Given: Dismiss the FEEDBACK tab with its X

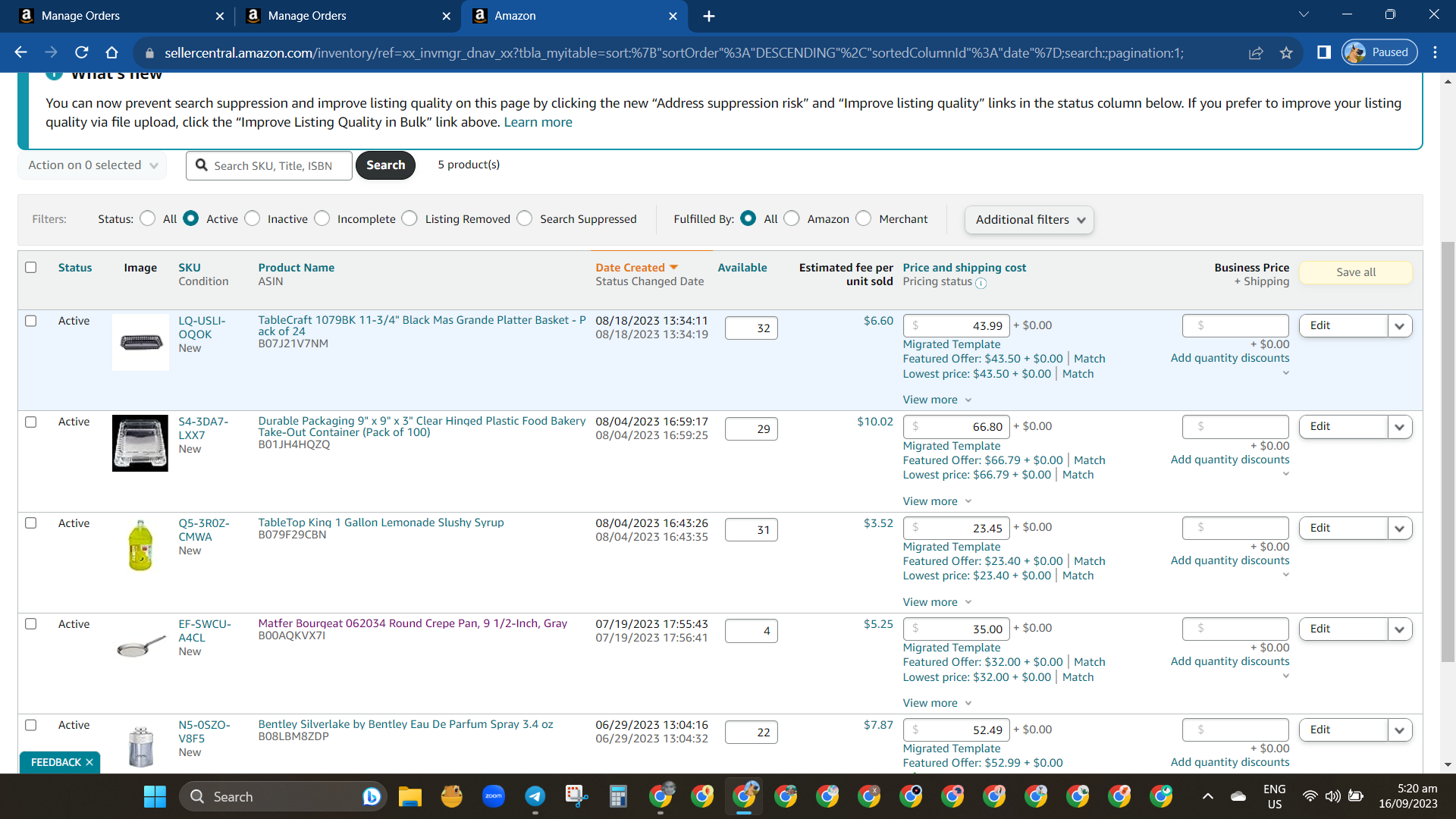Looking at the screenshot, I should (x=89, y=762).
